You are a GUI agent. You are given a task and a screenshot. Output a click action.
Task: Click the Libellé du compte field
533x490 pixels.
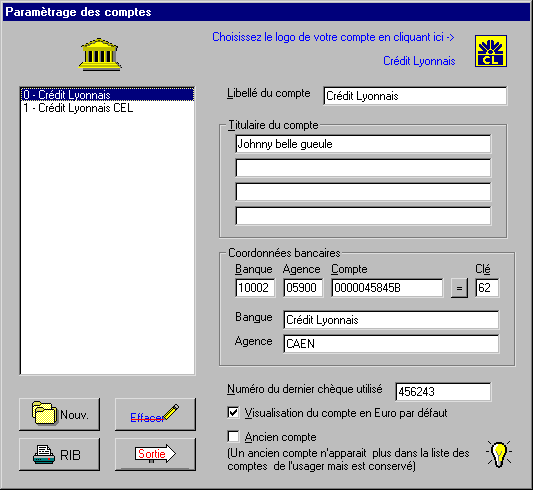tap(415, 96)
